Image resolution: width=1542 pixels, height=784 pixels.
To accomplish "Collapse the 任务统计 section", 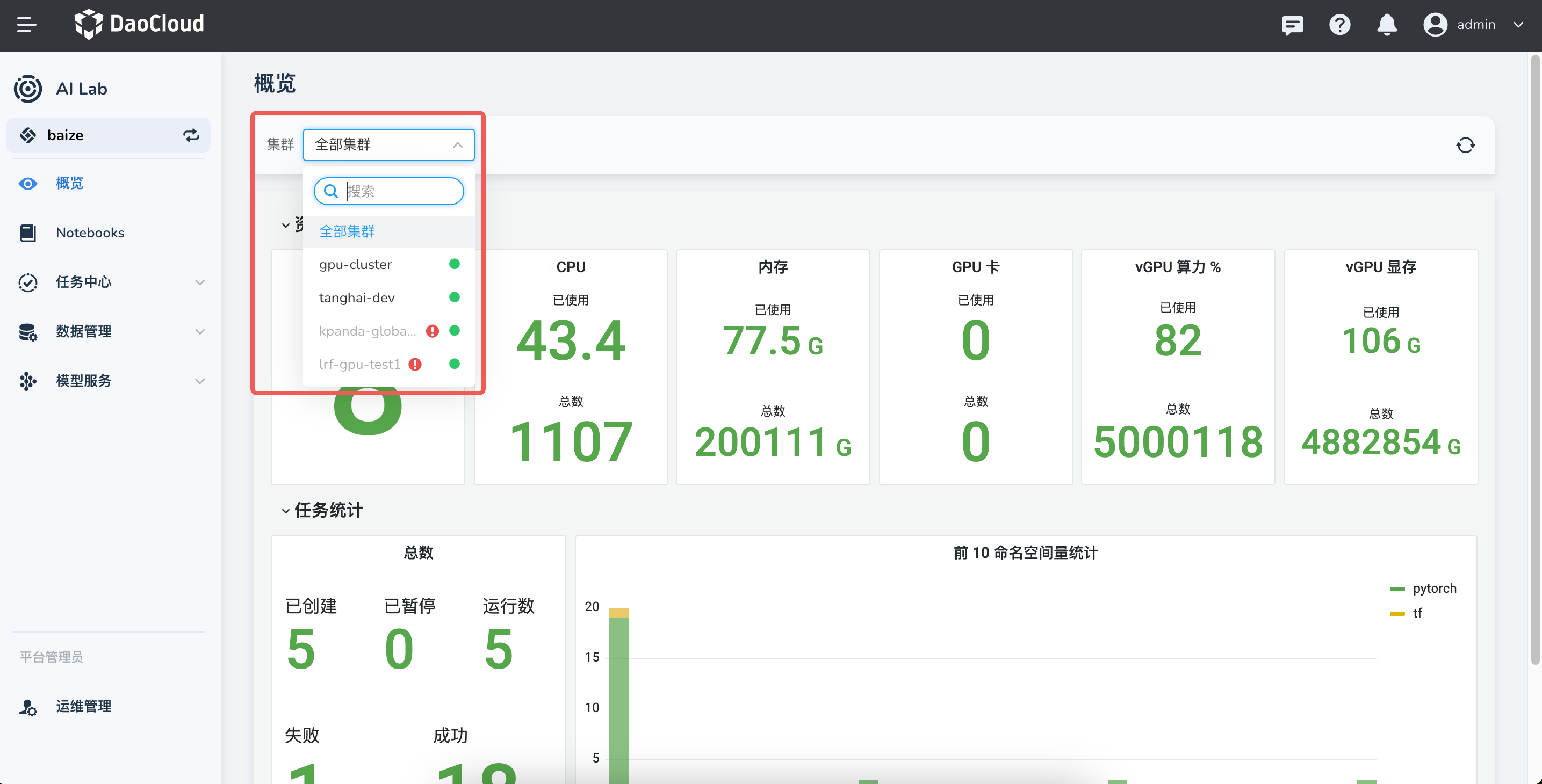I will point(285,511).
